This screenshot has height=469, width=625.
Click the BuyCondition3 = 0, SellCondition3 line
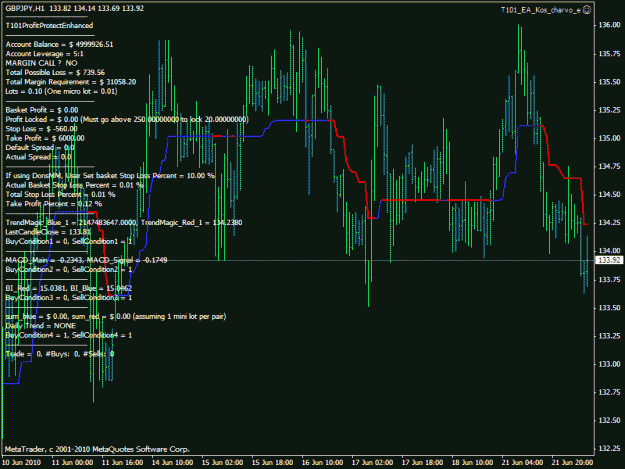click(x=69, y=298)
